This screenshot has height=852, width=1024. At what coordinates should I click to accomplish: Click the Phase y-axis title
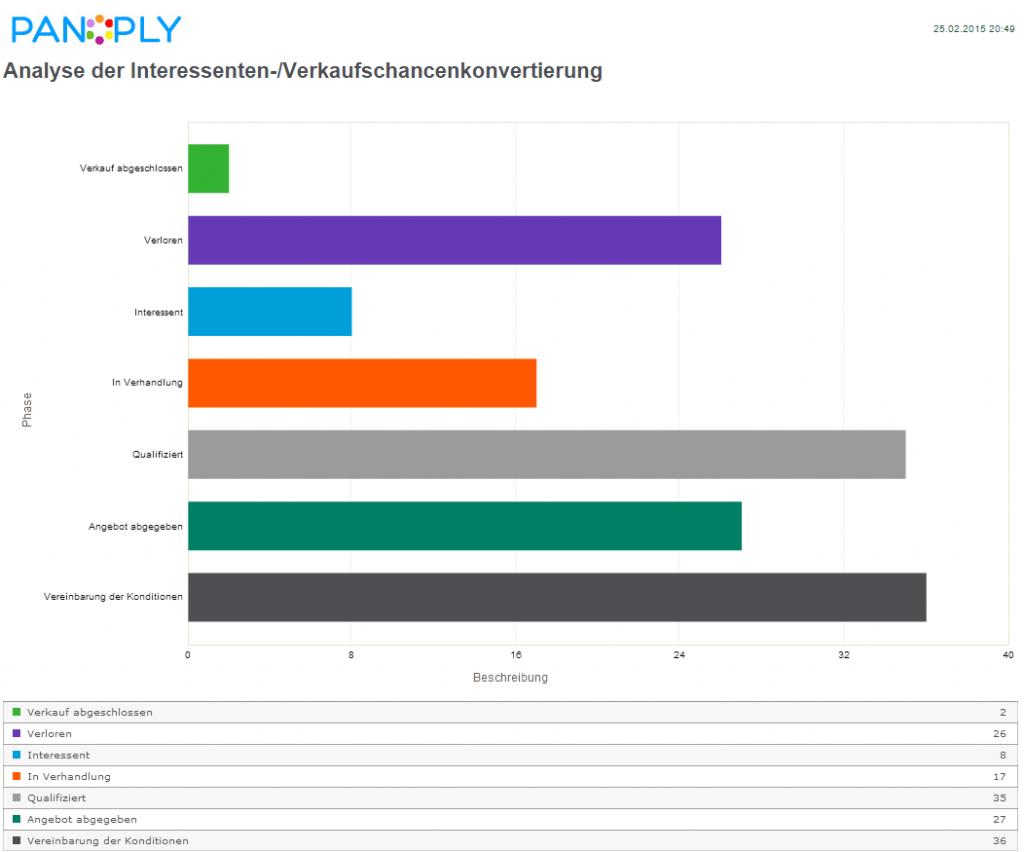pyautogui.click(x=27, y=410)
